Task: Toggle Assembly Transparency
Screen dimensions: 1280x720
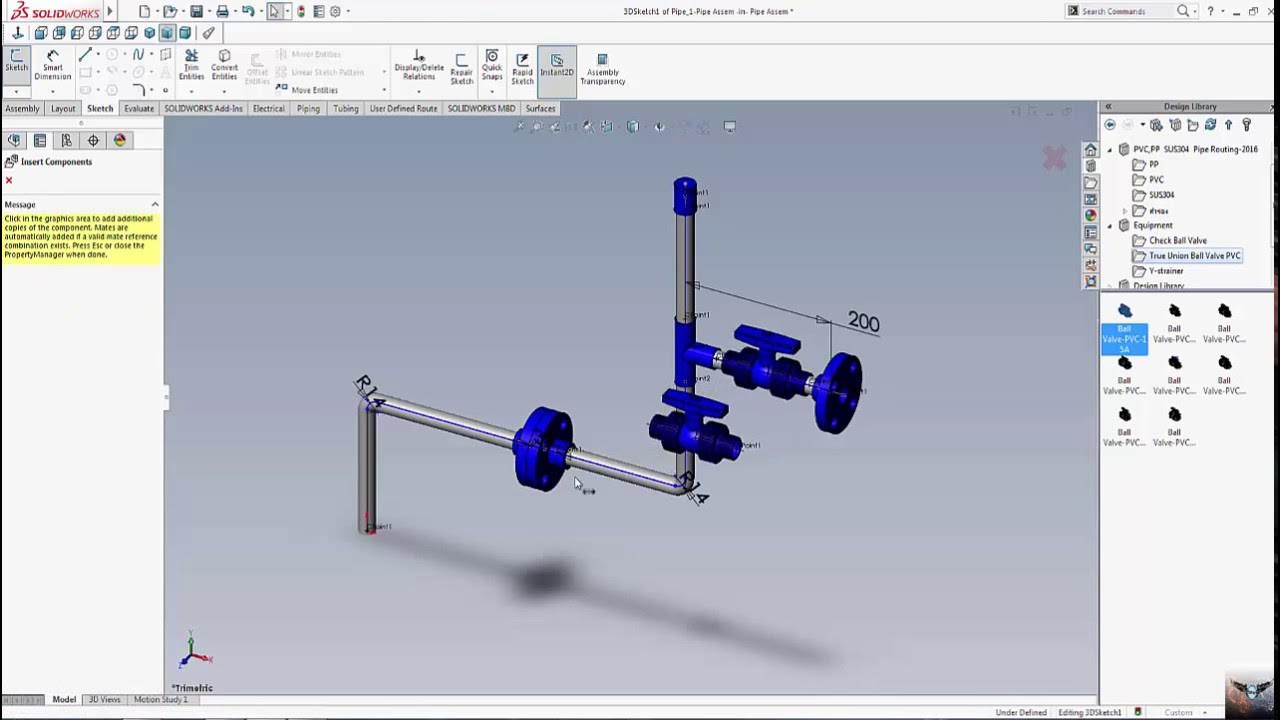Action: tap(602, 68)
